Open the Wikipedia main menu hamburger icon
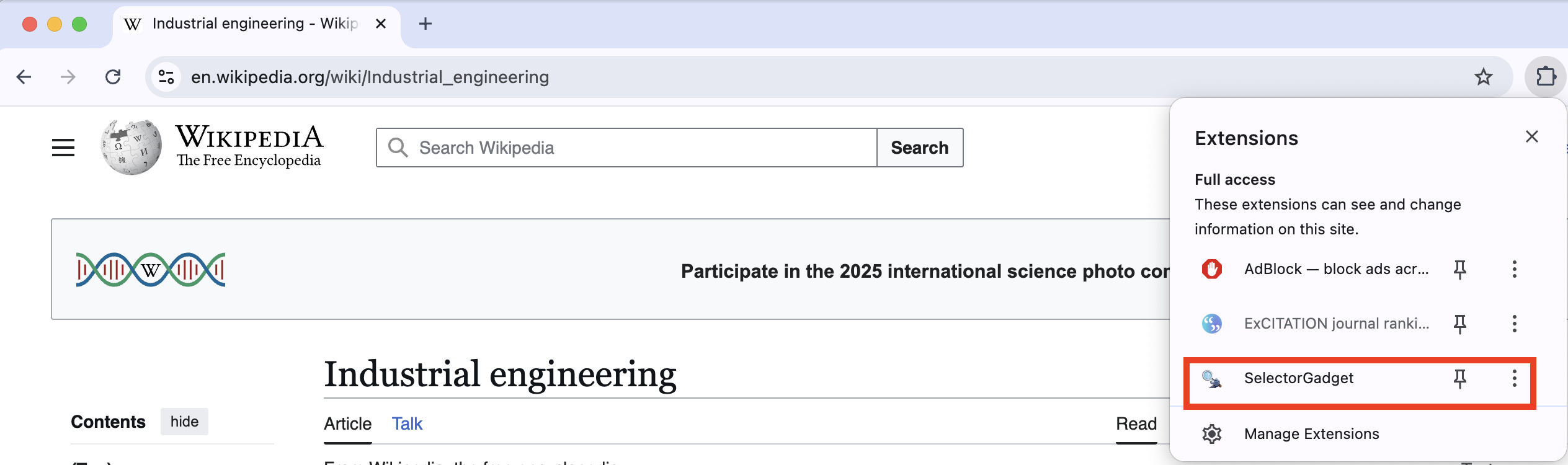1568x465 pixels. pyautogui.click(x=63, y=148)
